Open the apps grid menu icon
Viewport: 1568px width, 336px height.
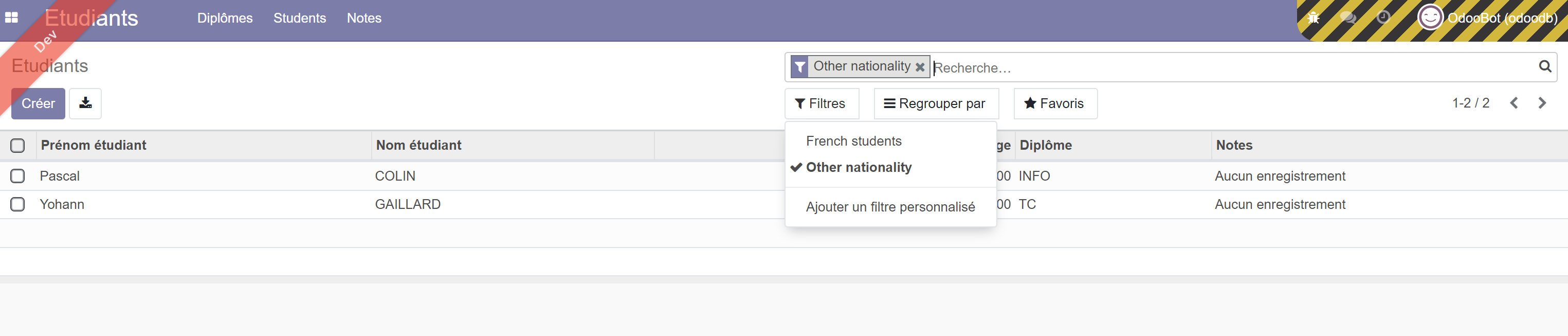[x=11, y=17]
